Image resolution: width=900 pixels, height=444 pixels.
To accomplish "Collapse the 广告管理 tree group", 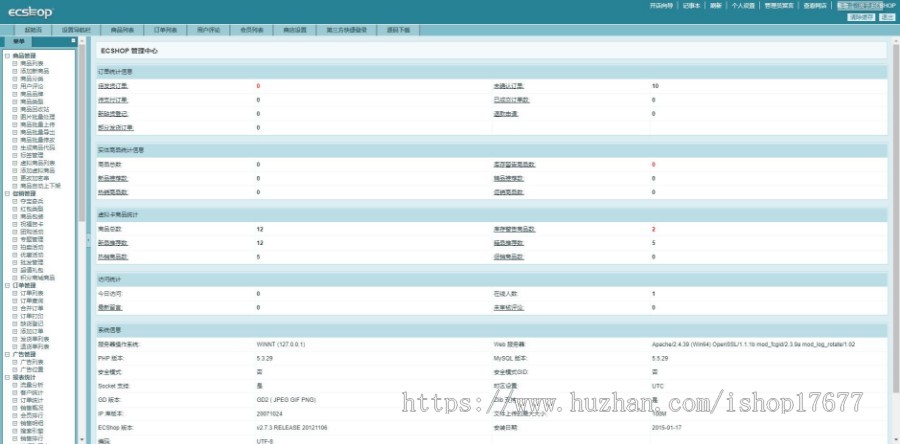I will point(7,355).
